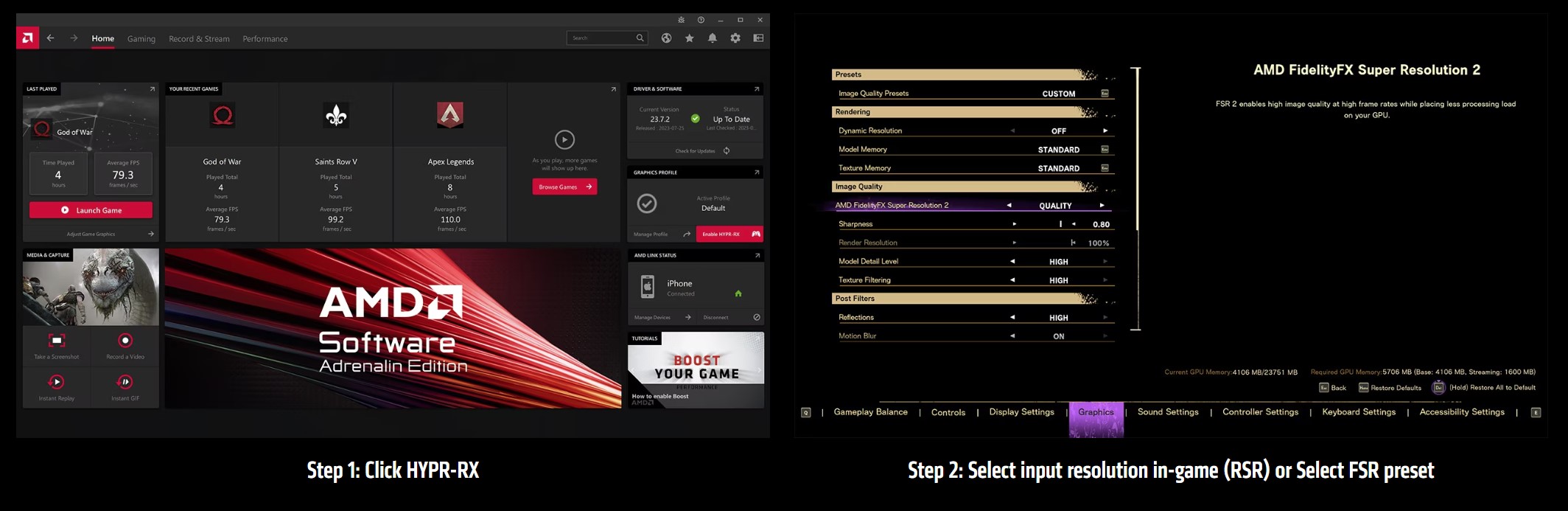Open Controls tab in game menu
This screenshot has height=511, width=1568.
pyautogui.click(x=948, y=413)
